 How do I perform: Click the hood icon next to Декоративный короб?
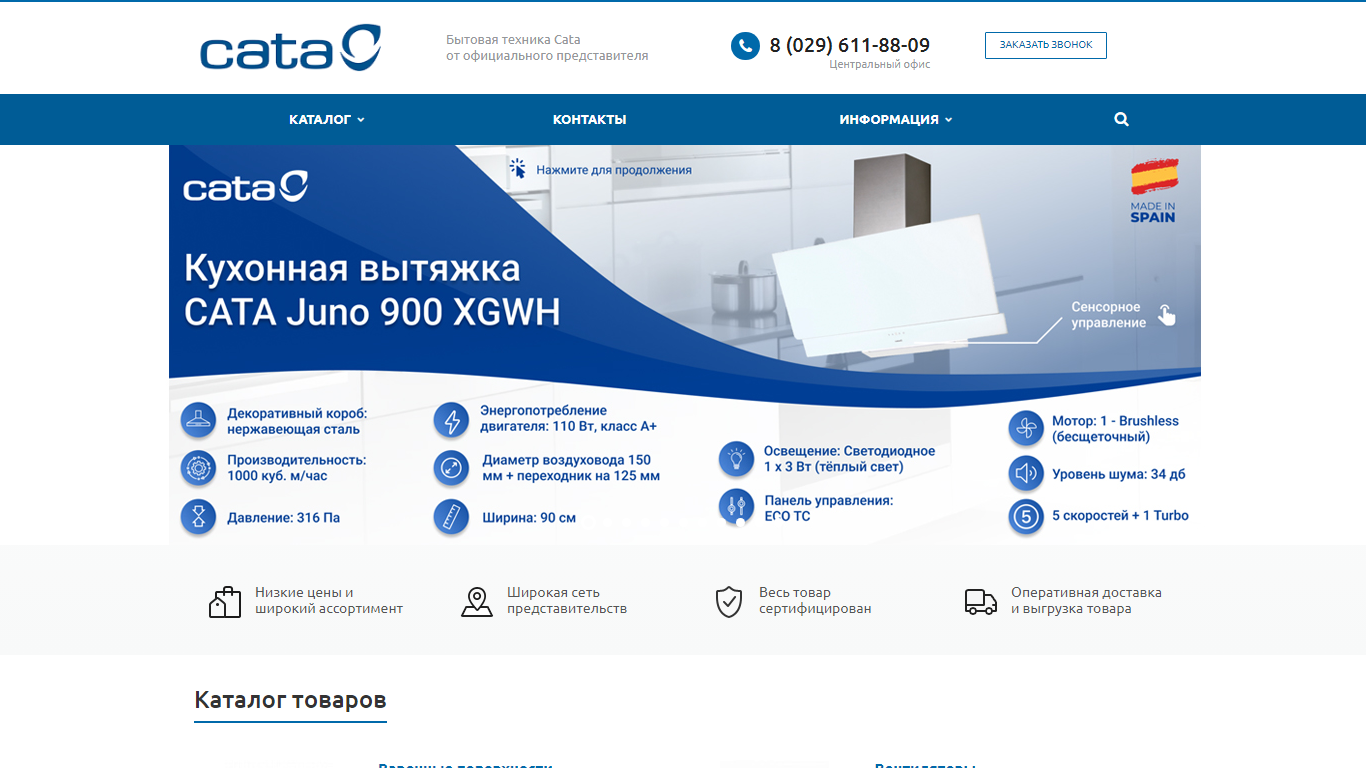point(199,420)
